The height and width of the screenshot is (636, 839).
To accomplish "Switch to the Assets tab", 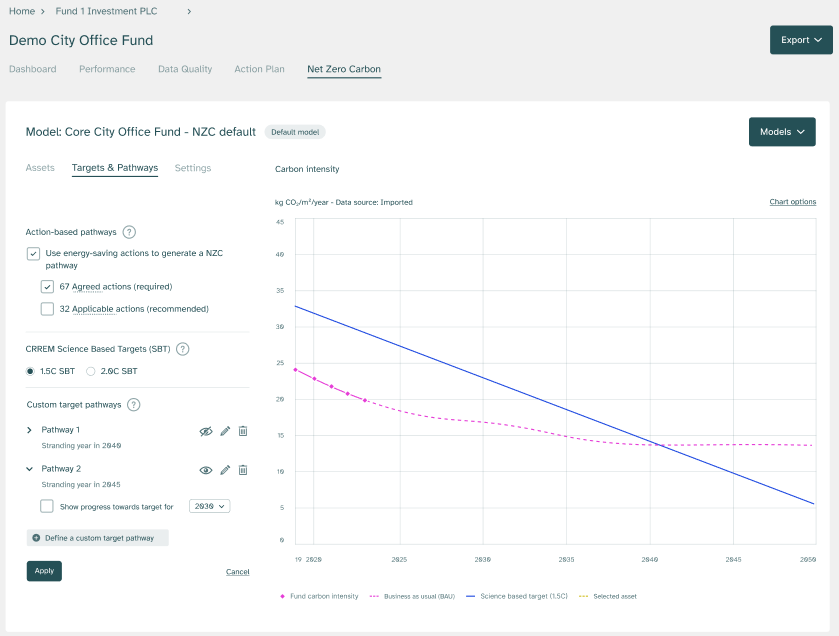I will [x=40, y=168].
